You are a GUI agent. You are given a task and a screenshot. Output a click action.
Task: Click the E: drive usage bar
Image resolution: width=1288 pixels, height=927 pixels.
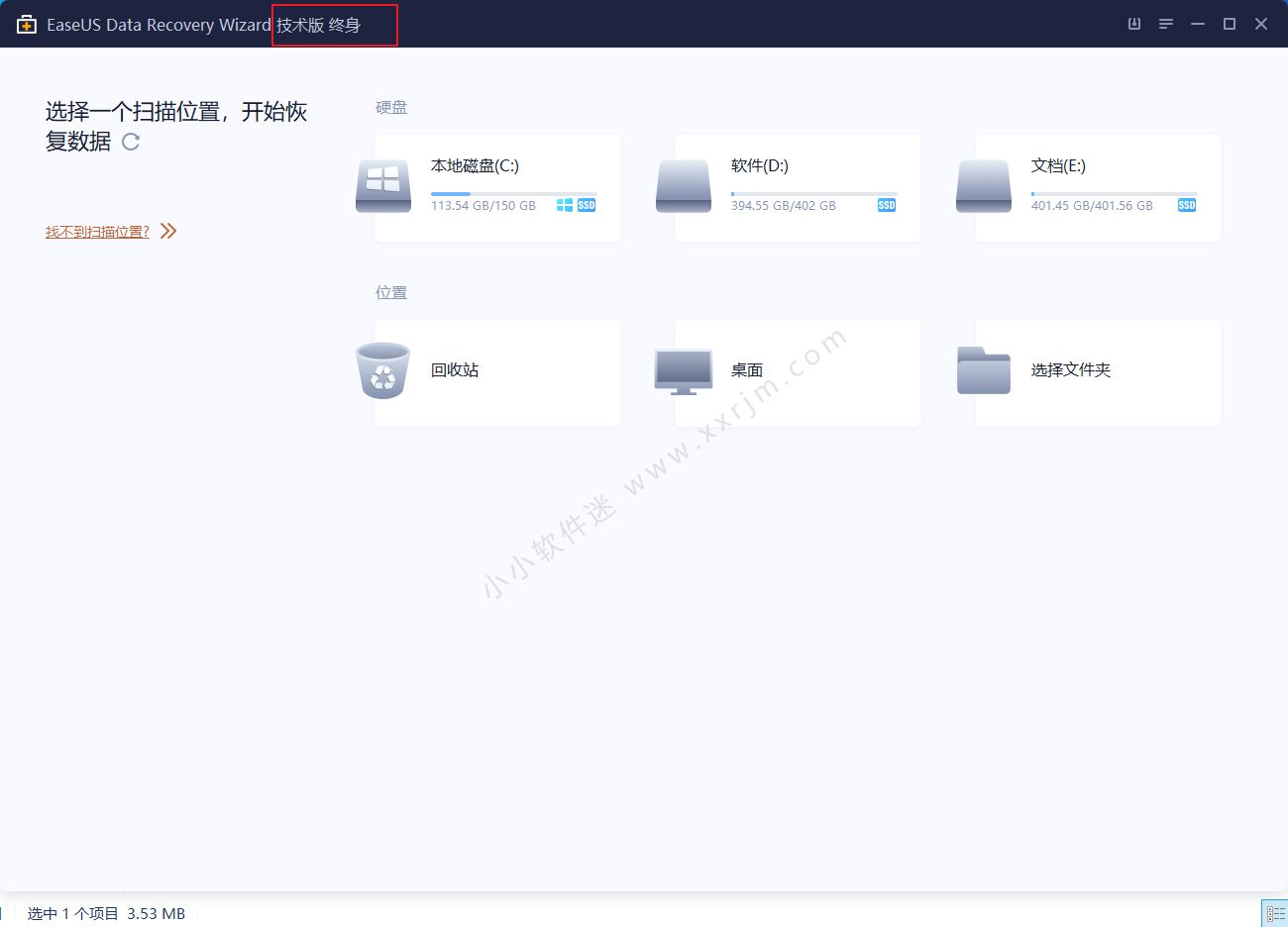(x=1114, y=194)
